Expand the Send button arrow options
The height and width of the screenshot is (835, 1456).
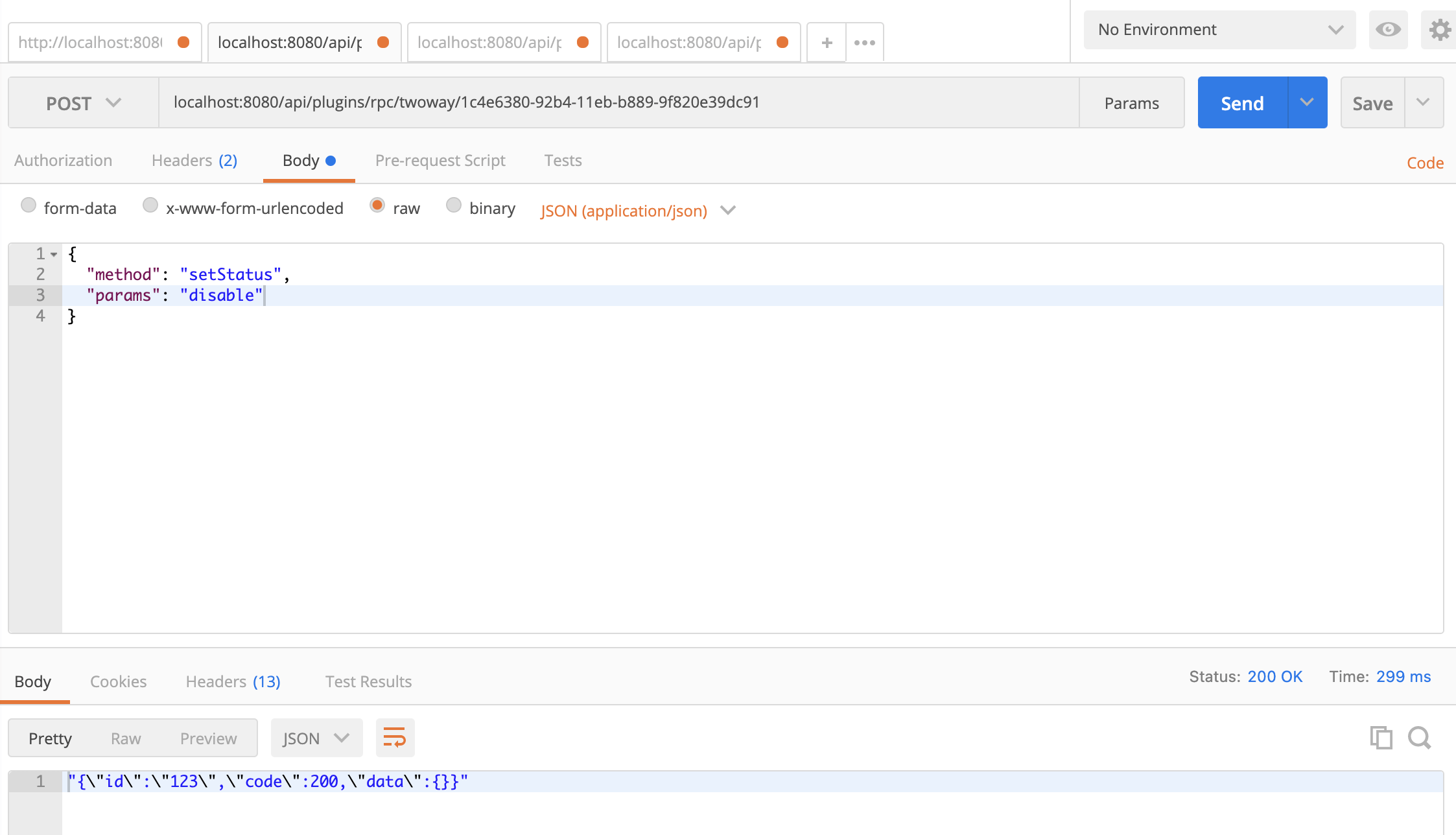point(1307,102)
